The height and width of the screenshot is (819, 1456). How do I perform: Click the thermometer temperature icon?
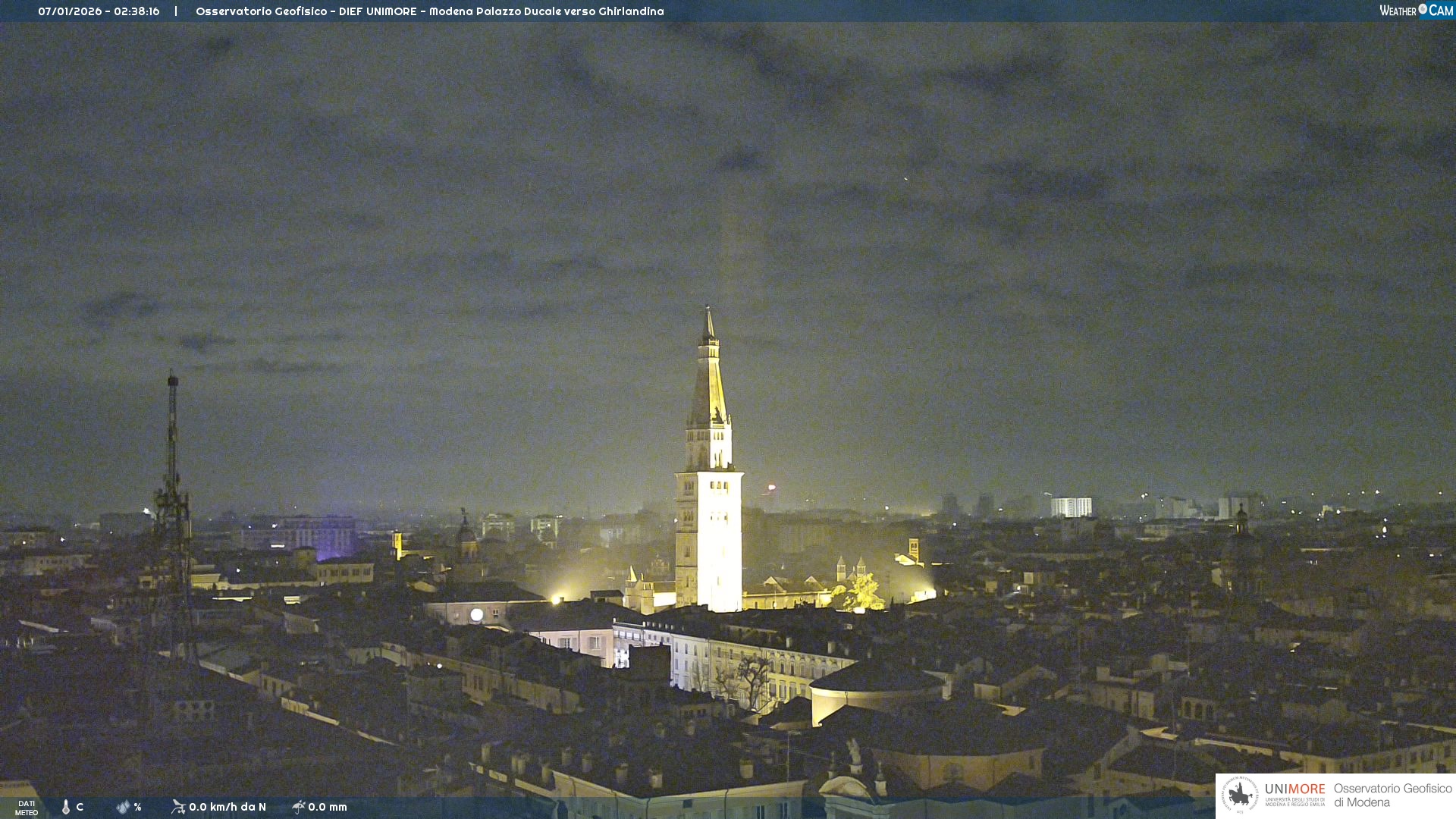point(66,807)
